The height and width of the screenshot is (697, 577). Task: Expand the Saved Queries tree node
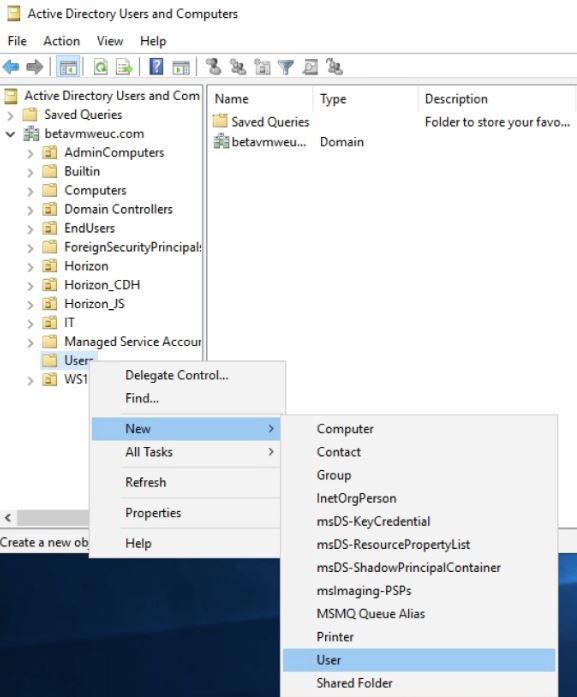point(10,116)
